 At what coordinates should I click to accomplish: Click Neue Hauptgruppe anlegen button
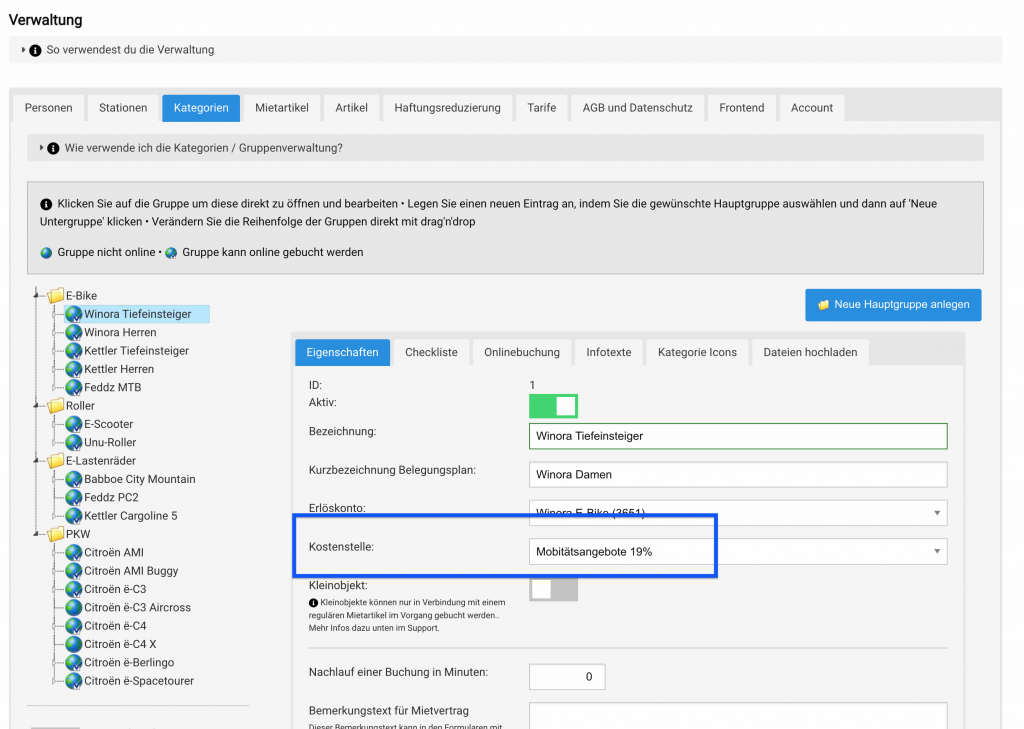[x=893, y=305]
